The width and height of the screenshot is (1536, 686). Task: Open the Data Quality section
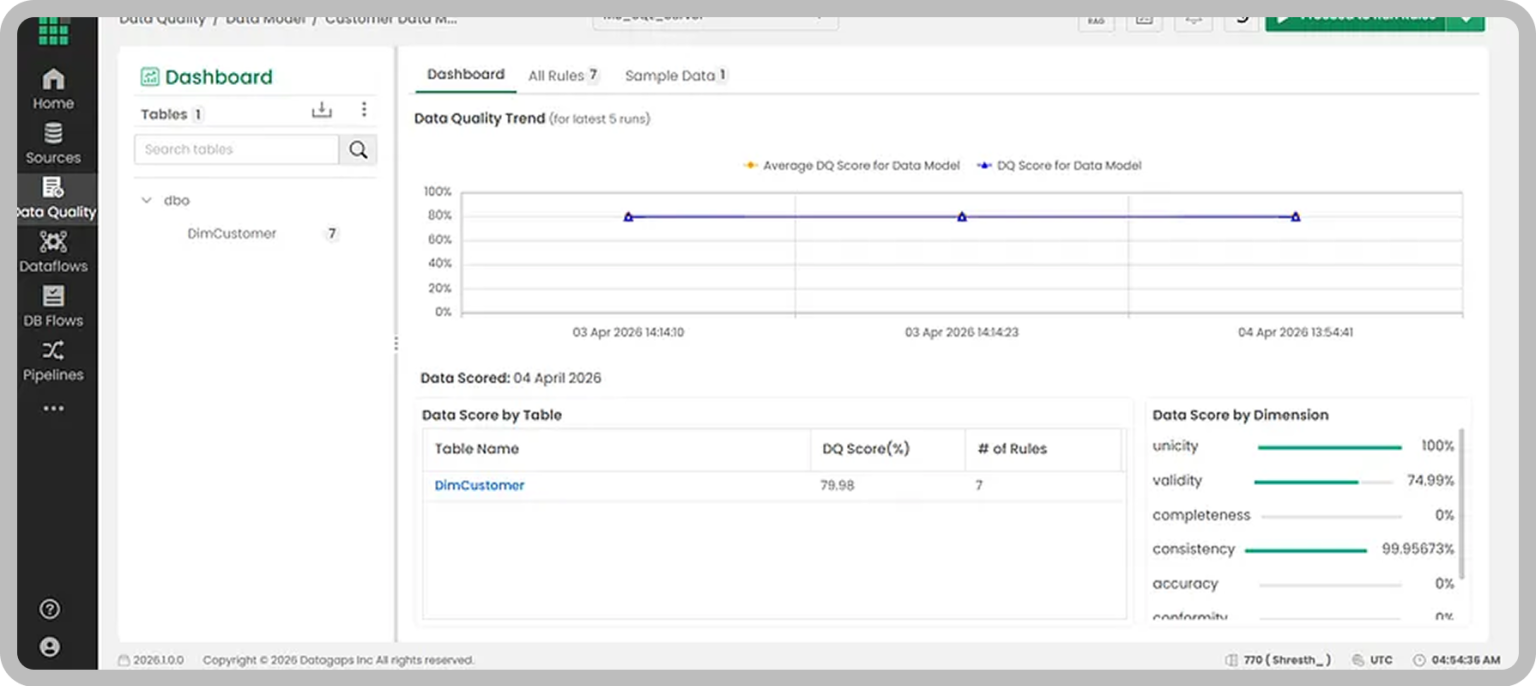coord(55,198)
